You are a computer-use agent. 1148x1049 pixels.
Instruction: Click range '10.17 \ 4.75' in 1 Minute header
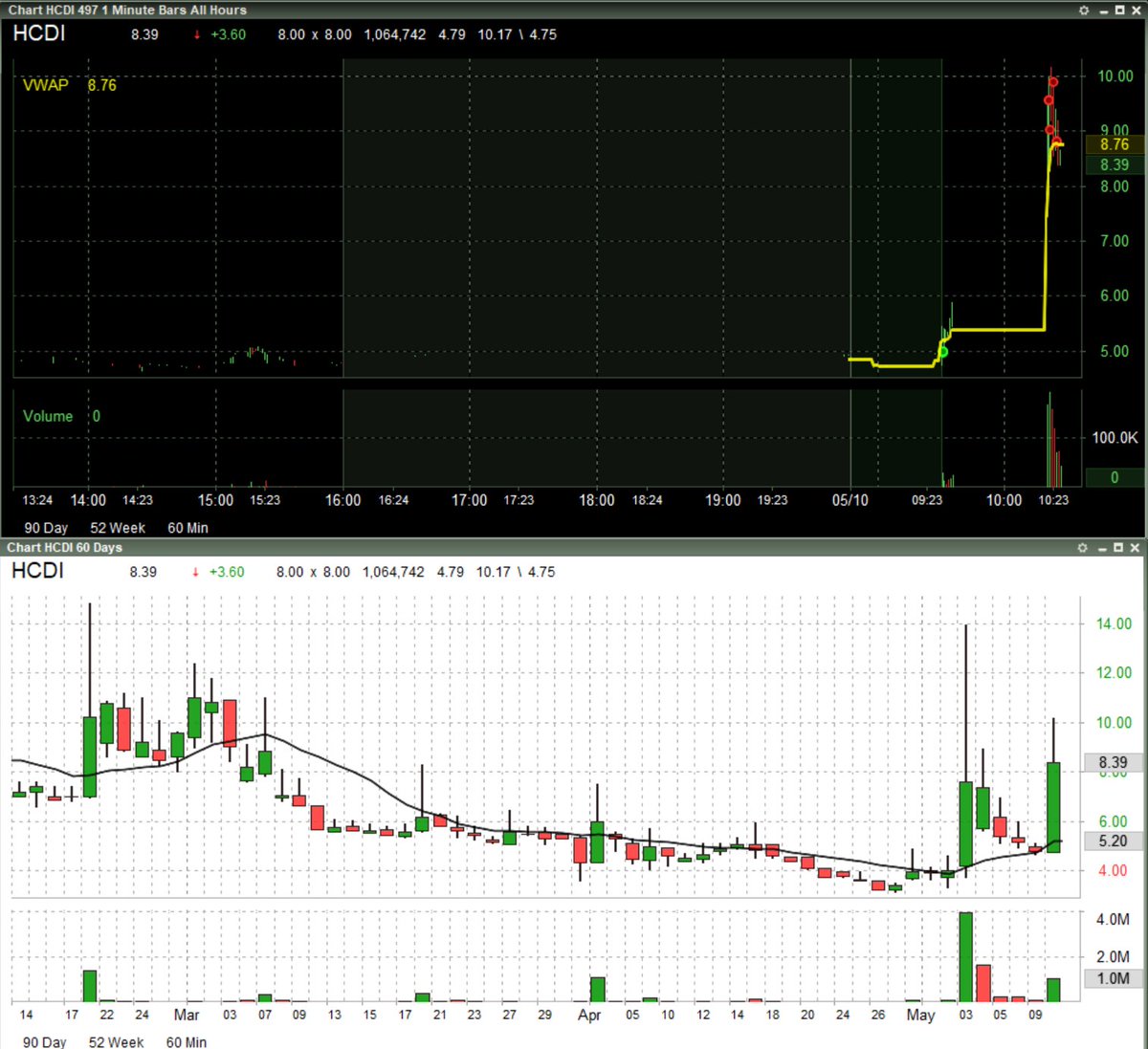click(517, 34)
